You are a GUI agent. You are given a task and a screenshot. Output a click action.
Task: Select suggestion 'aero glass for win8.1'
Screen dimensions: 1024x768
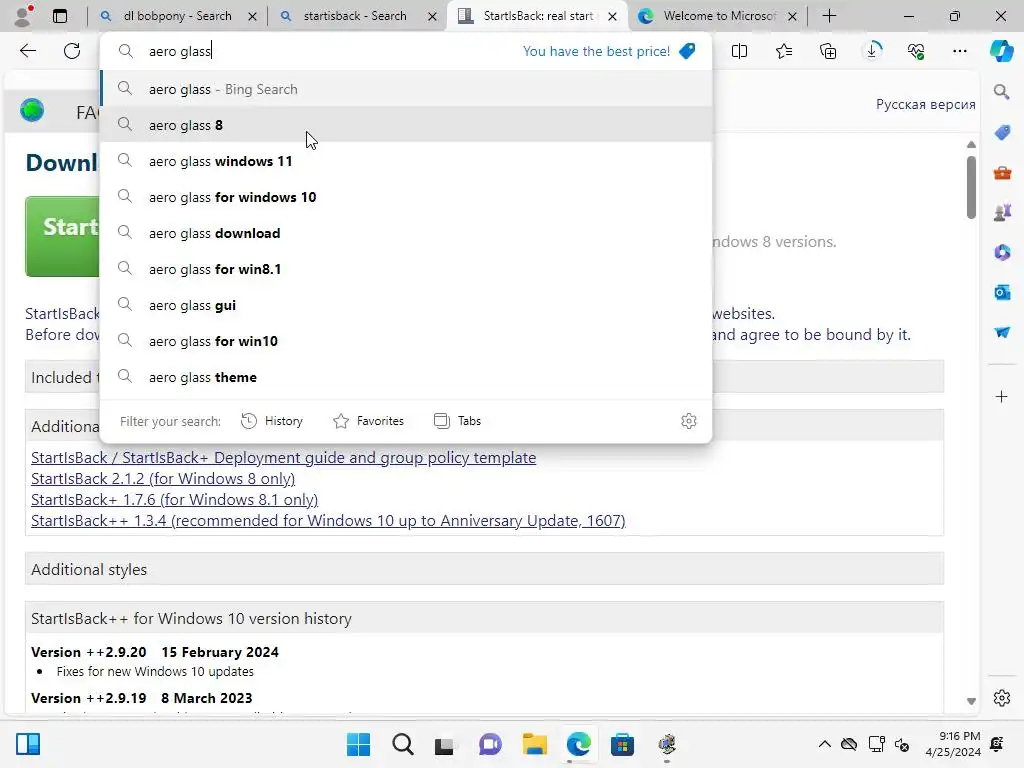click(x=406, y=269)
